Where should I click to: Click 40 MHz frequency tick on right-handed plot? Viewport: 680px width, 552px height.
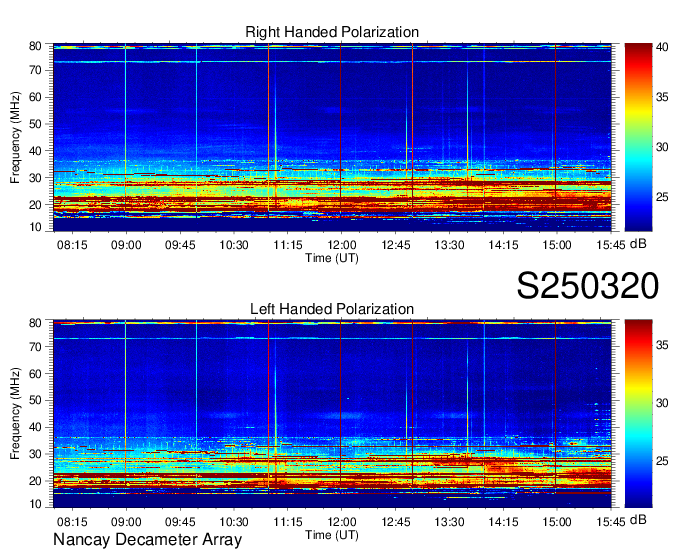pyautogui.click(x=35, y=151)
